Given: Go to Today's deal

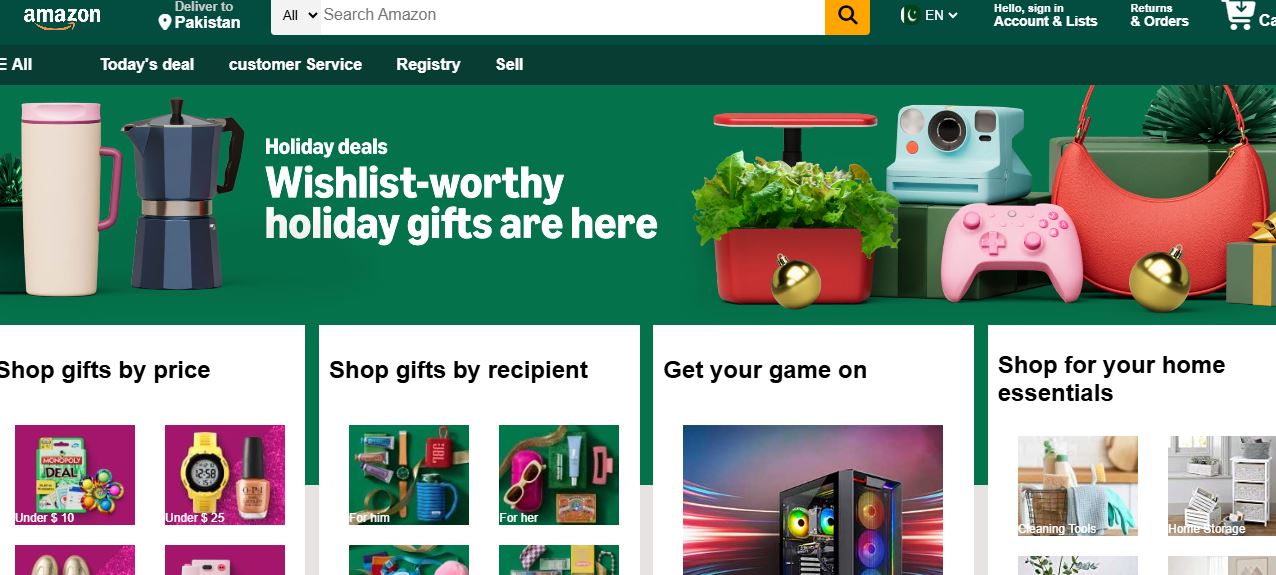Looking at the screenshot, I should (x=147, y=64).
